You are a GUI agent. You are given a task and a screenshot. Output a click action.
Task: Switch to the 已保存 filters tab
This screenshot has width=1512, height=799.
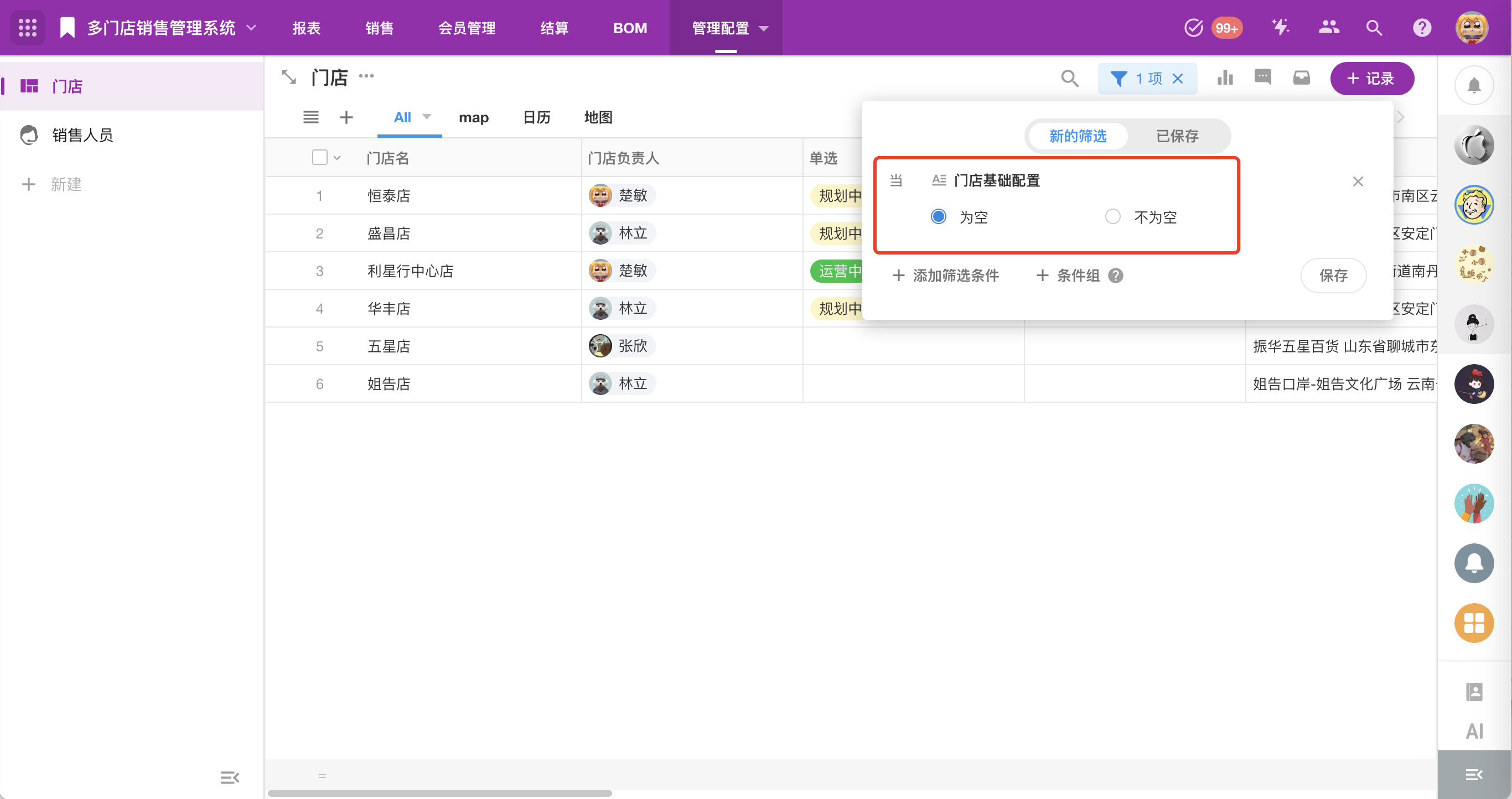pos(1177,136)
